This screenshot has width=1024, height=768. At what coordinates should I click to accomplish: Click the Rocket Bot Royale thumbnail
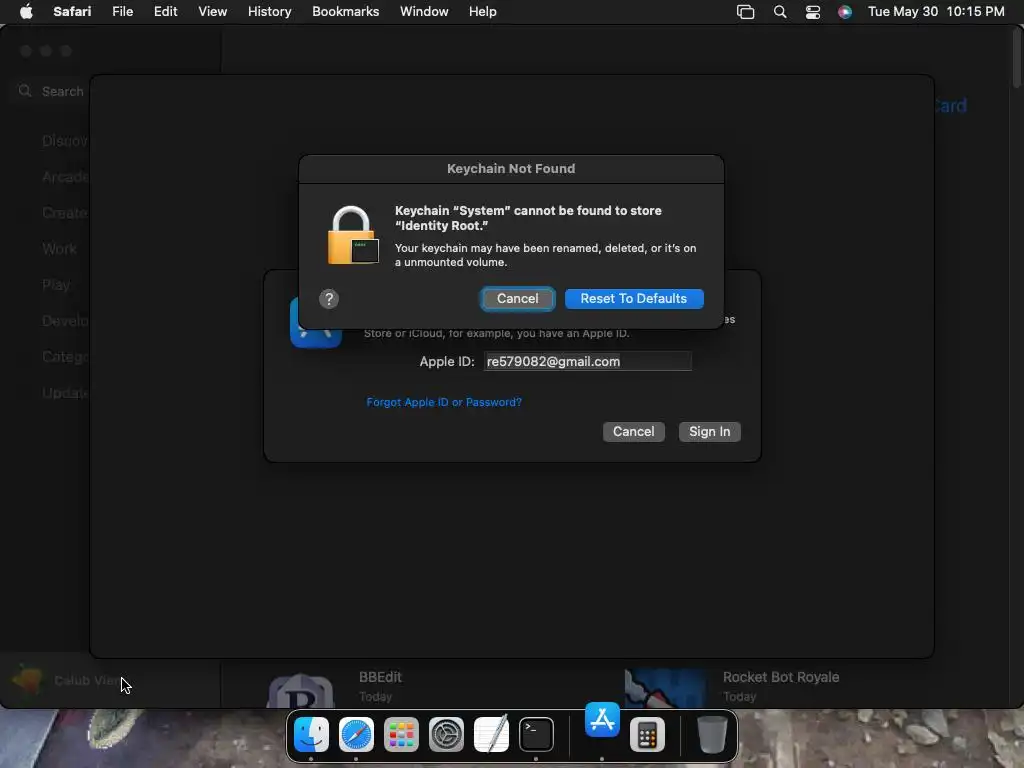(665, 688)
